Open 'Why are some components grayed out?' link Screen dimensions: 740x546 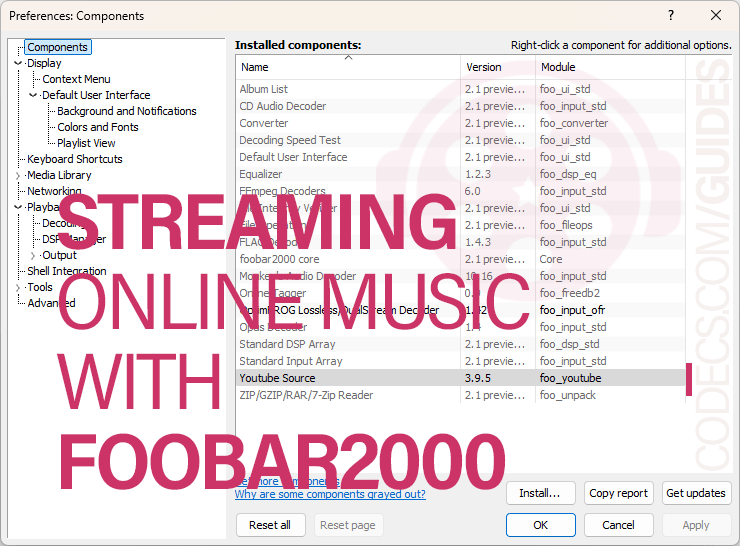pos(330,494)
